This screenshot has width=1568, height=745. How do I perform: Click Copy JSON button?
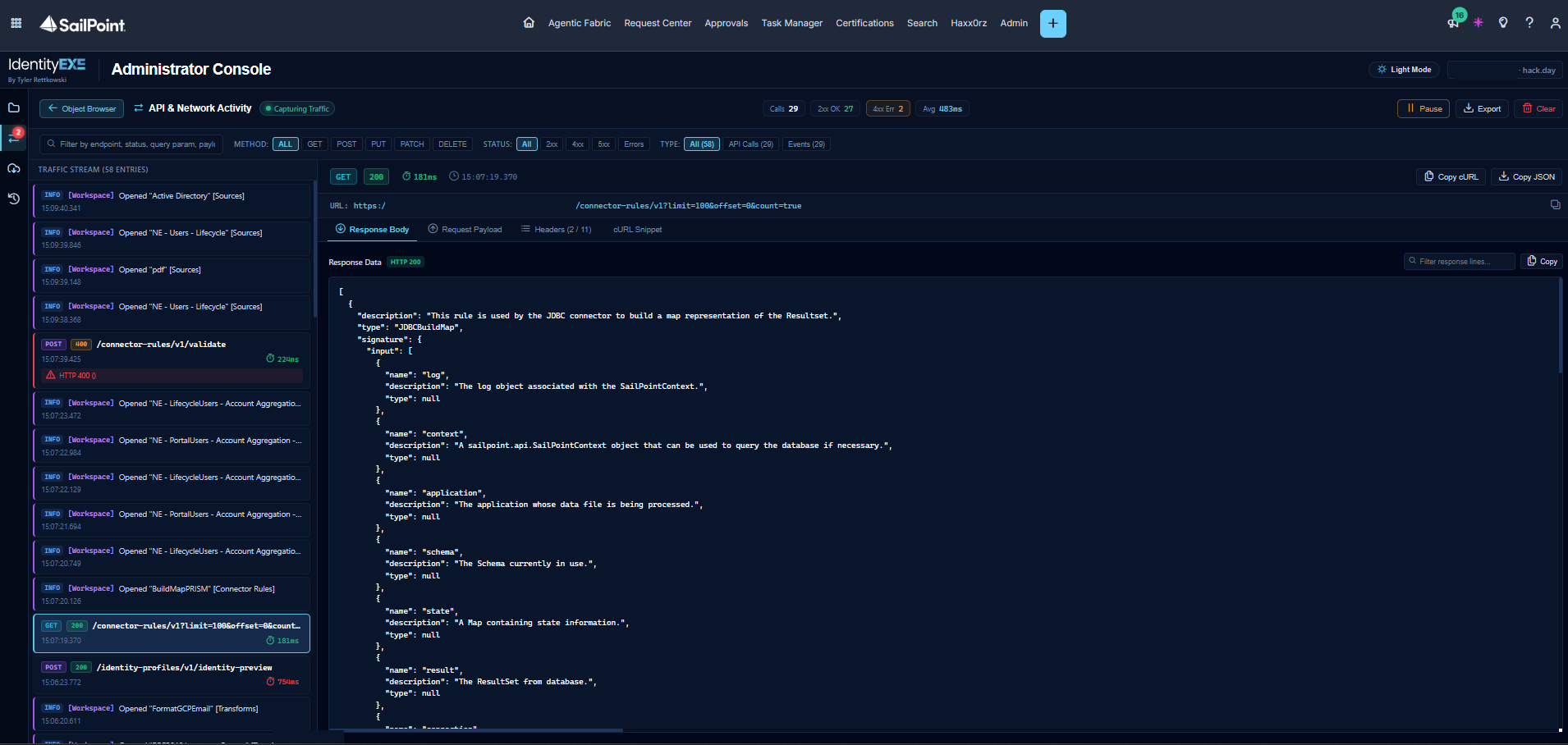coord(1526,176)
